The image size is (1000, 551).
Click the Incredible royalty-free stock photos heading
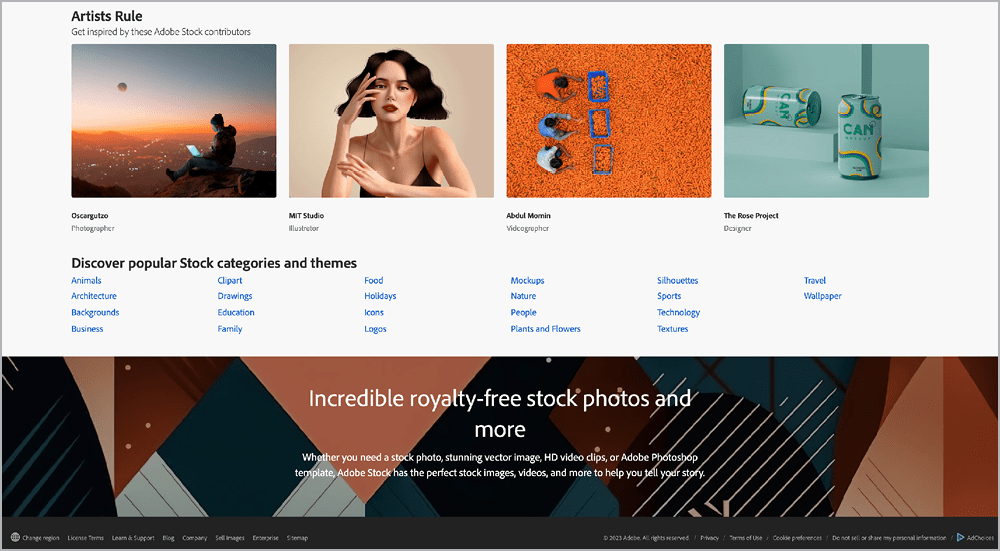[500, 413]
